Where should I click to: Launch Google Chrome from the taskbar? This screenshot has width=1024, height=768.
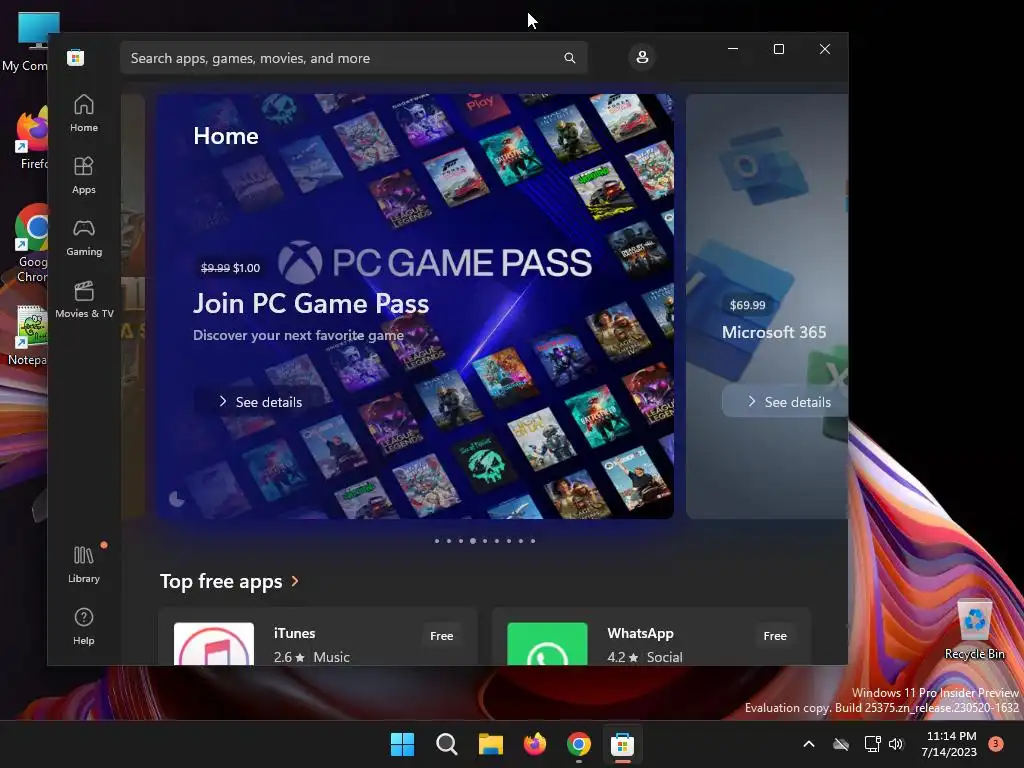pos(579,744)
